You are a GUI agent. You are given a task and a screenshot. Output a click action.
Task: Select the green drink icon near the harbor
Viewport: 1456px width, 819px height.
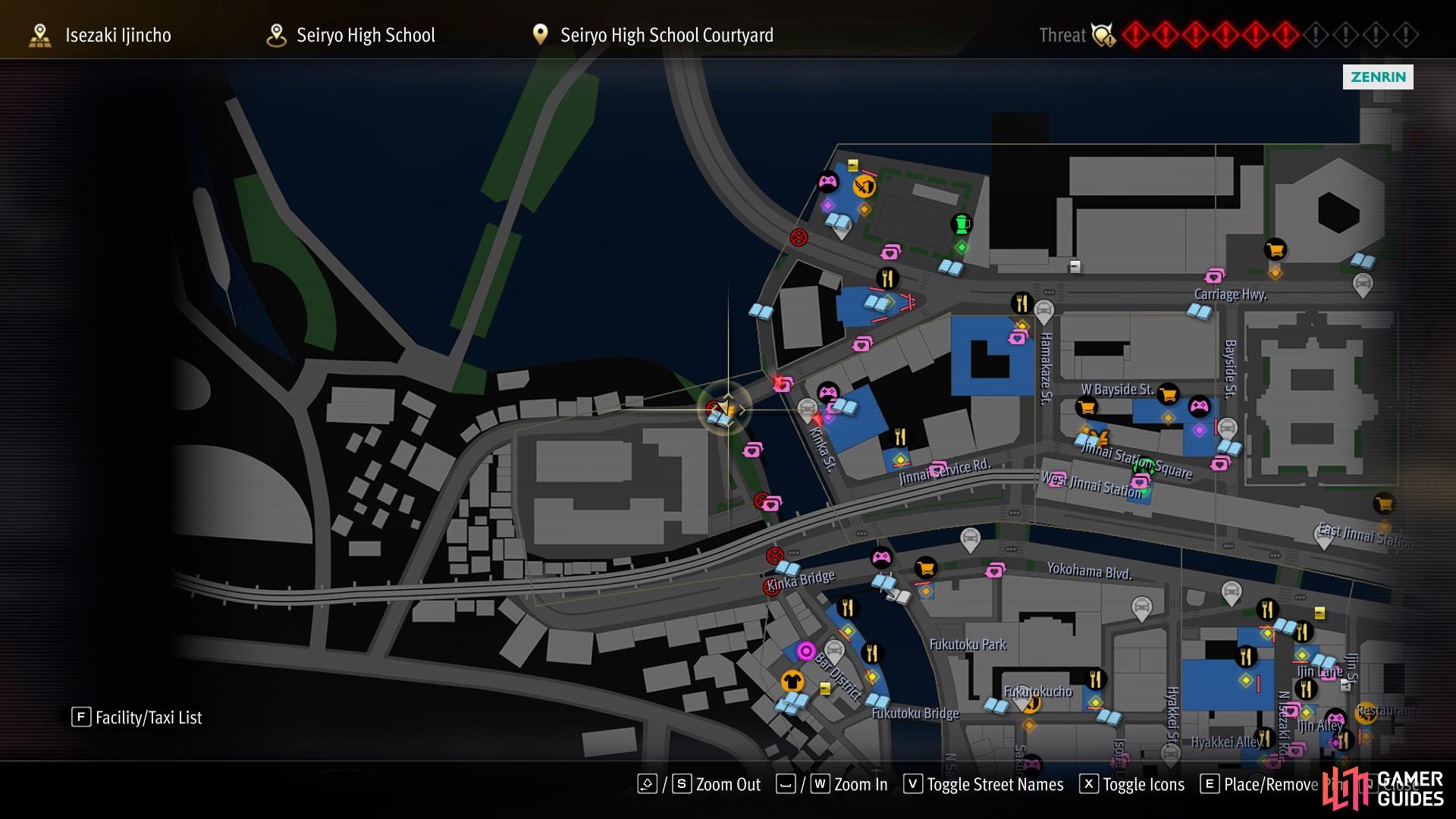[x=962, y=224]
